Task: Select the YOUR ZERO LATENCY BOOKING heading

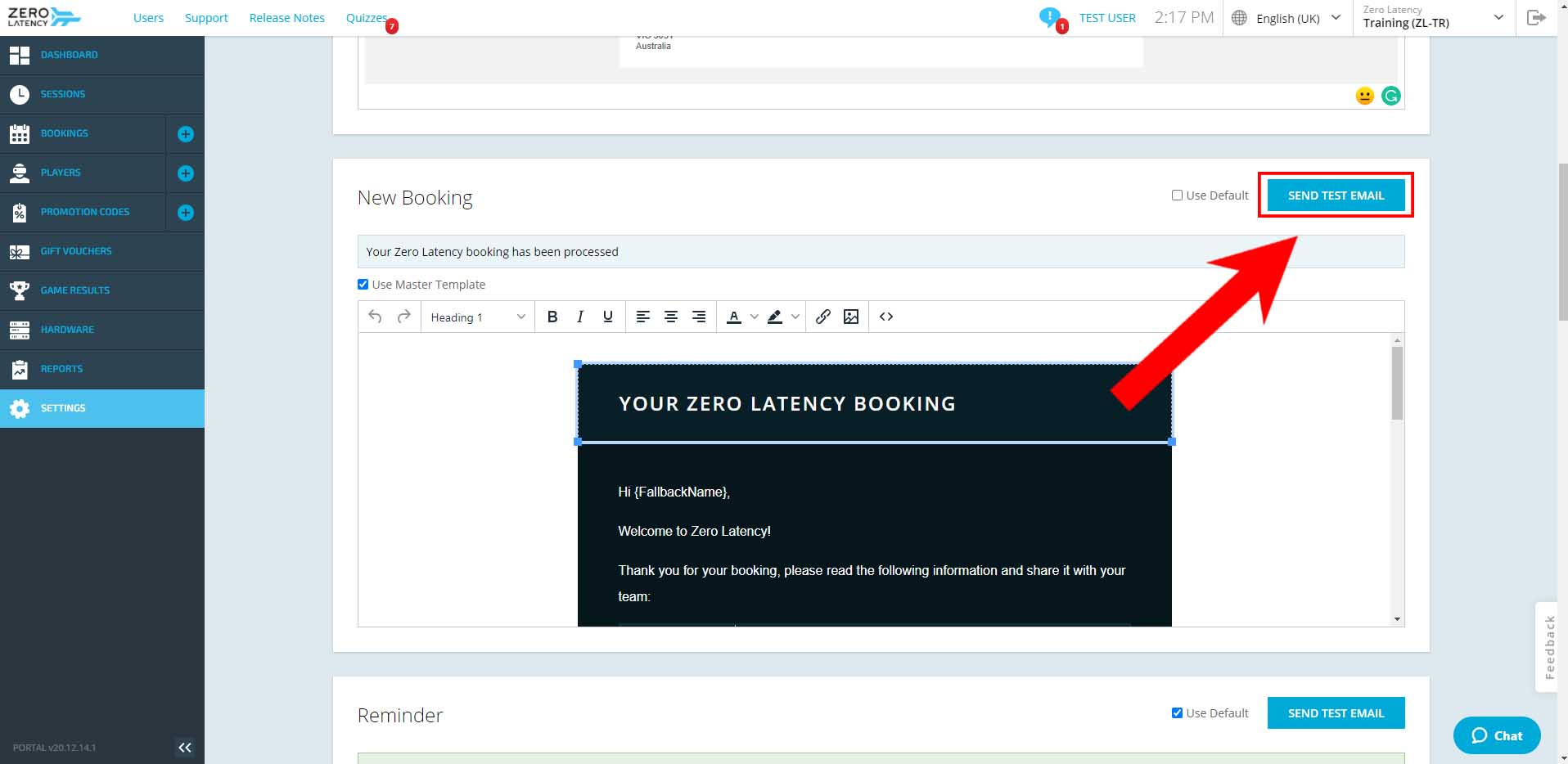Action: click(x=786, y=404)
